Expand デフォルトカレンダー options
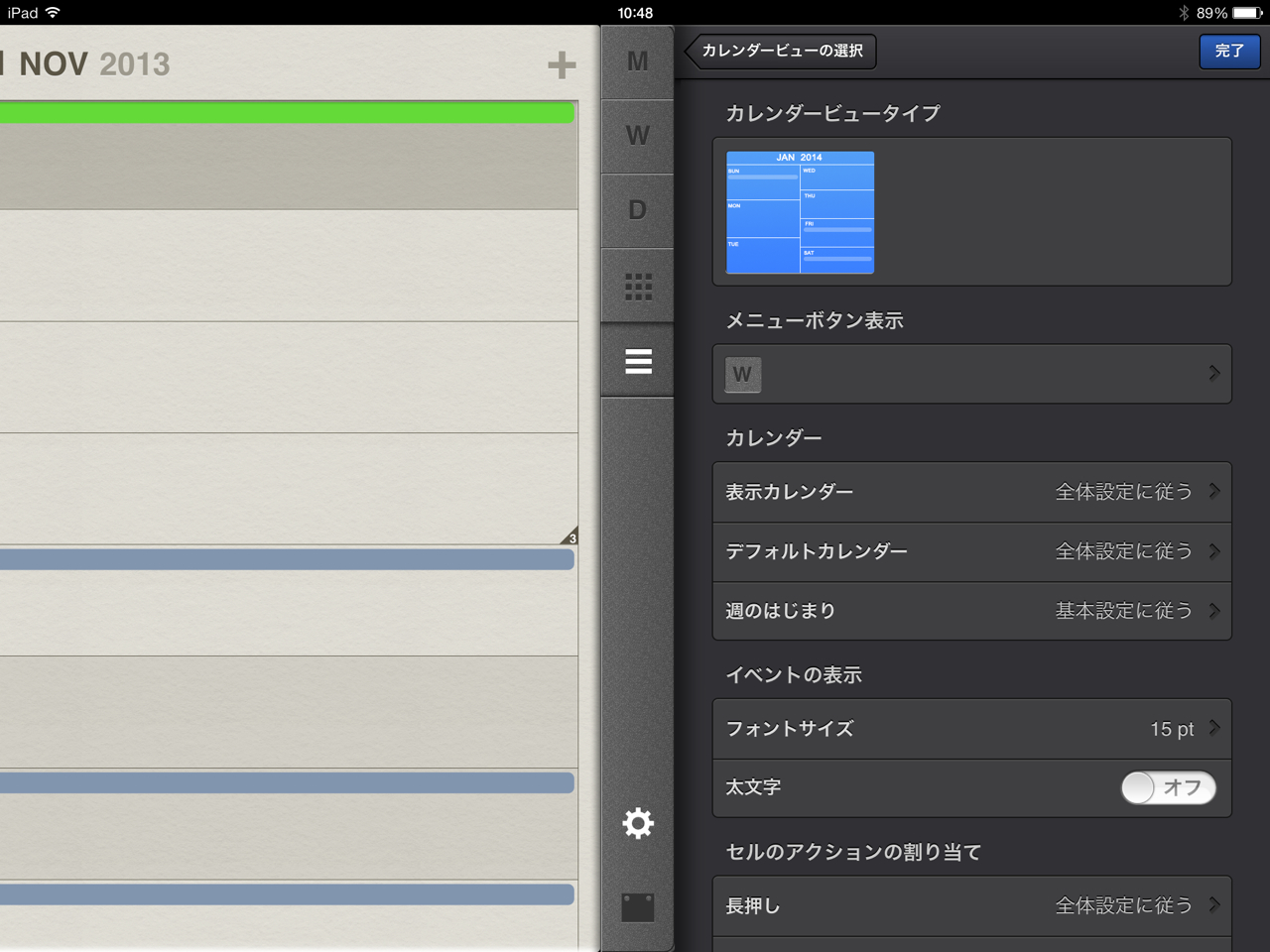 [971, 552]
